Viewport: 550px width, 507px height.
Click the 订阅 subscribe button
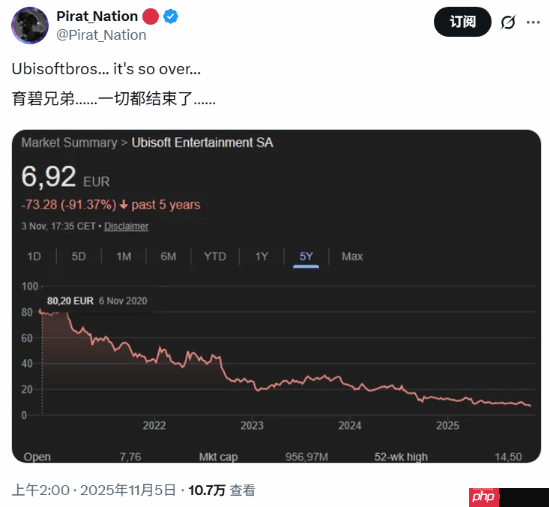pos(462,22)
